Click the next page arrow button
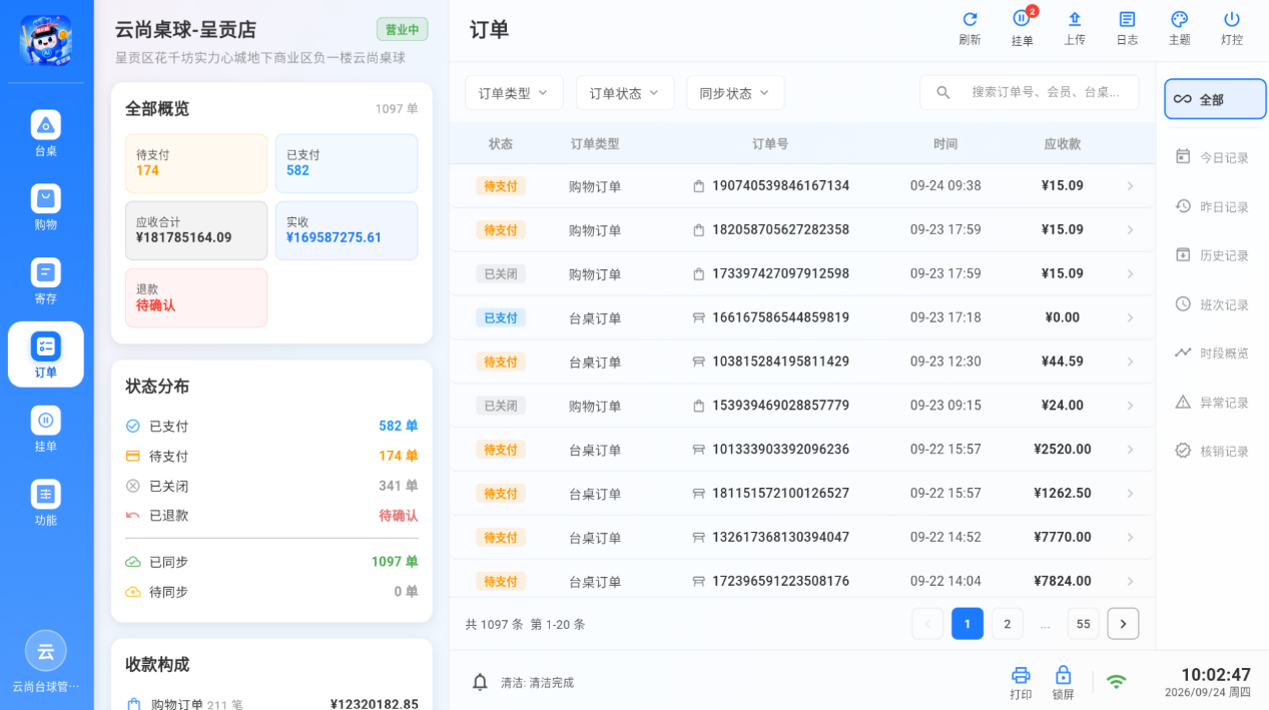 tap(1123, 624)
